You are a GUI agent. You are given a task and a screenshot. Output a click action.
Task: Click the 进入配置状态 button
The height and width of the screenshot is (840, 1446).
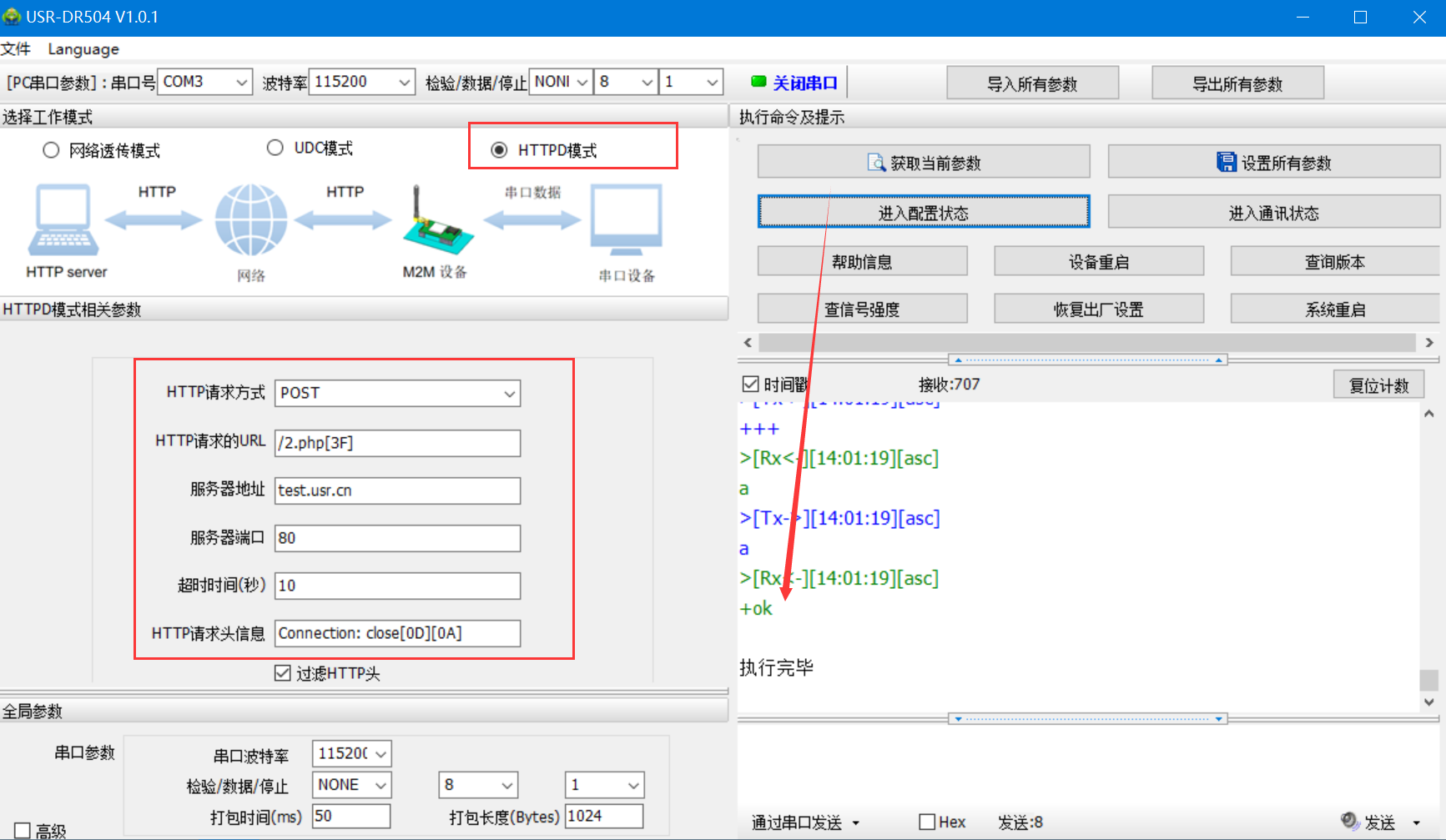coord(923,212)
